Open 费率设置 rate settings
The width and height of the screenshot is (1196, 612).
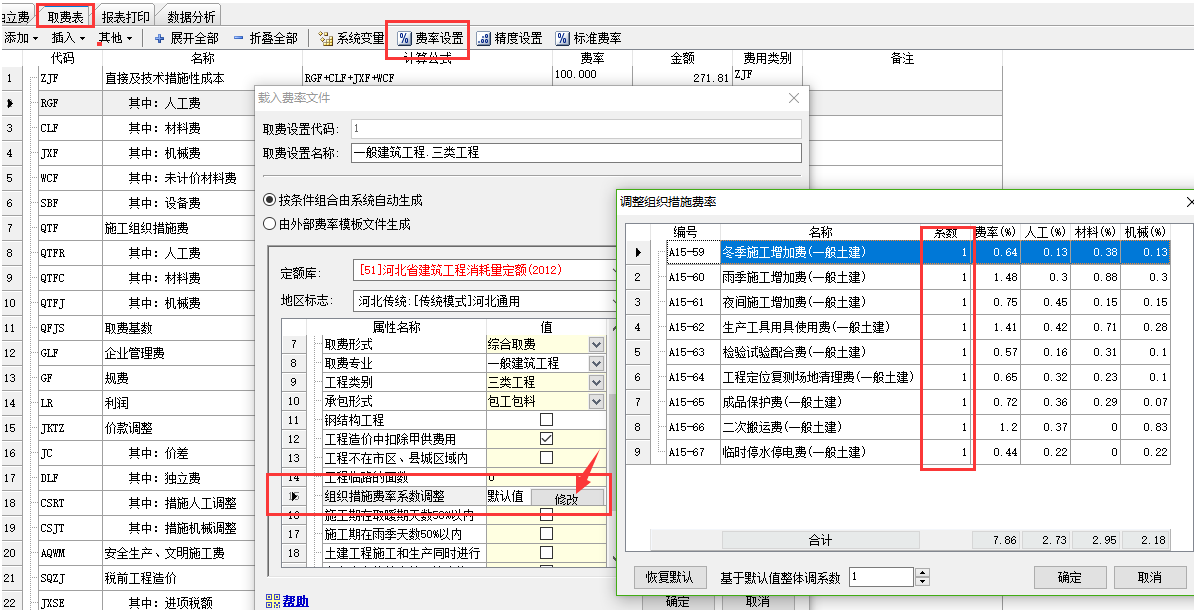coord(429,38)
